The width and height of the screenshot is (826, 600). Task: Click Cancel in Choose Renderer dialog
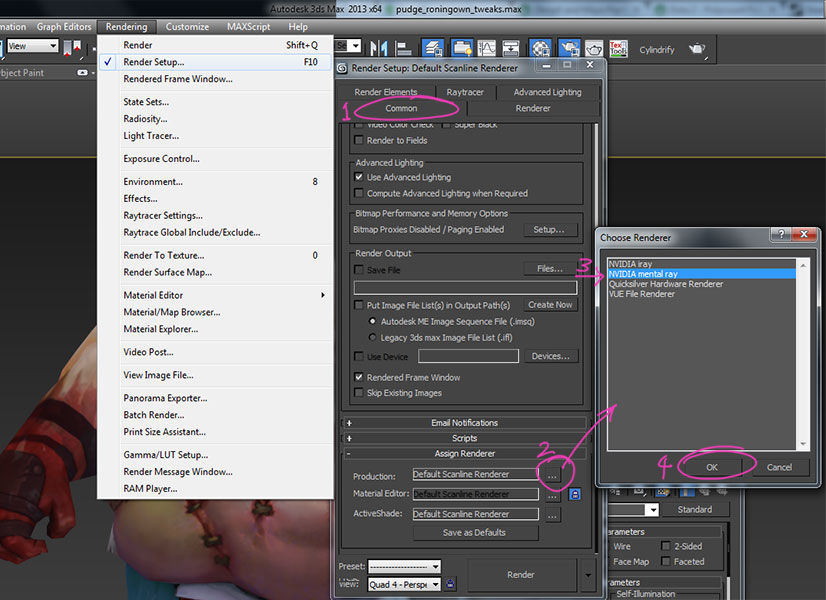779,467
